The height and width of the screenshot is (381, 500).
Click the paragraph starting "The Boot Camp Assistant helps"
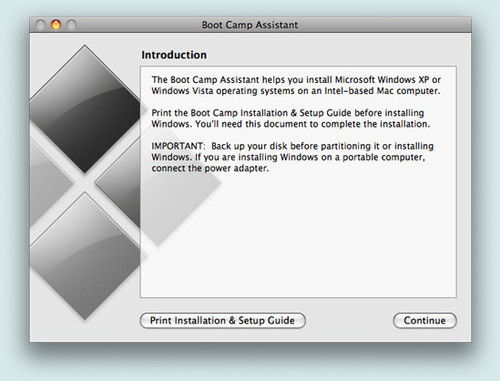pyautogui.click(x=296, y=85)
